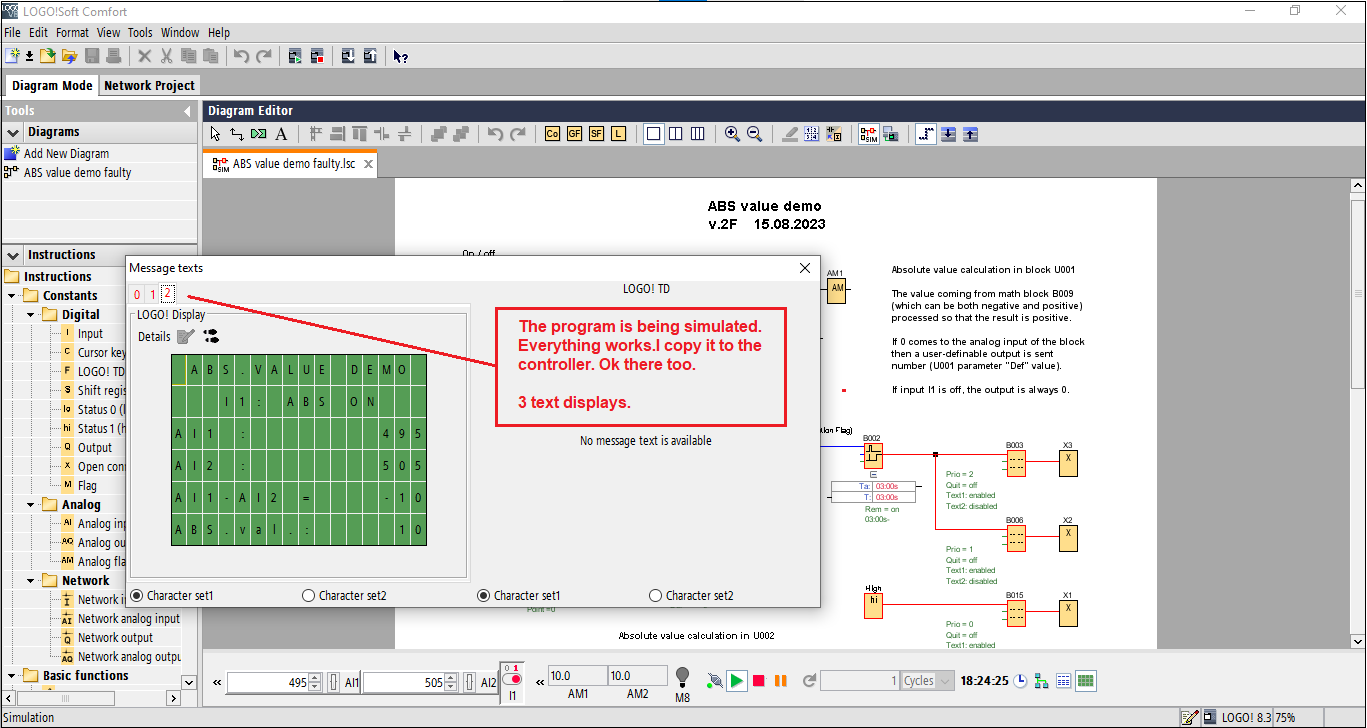Click Add New Diagram
This screenshot has height=728, width=1367.
(66, 154)
